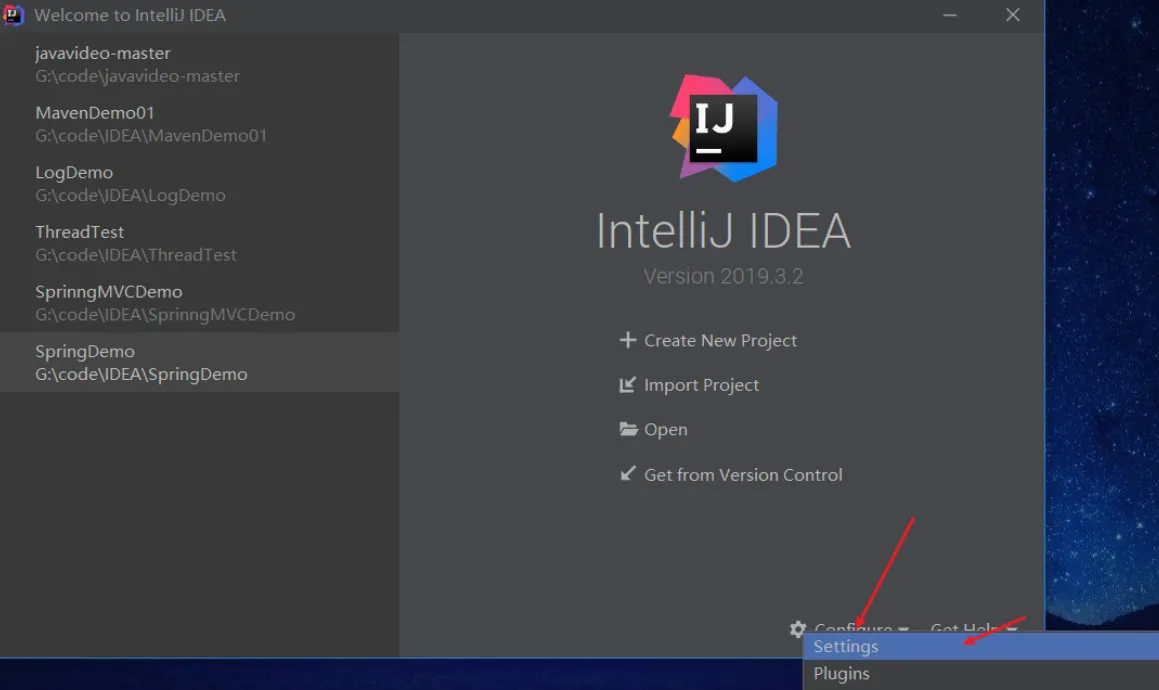The image size is (1159, 690).
Task: Click the Get from Version Control link
Action: [743, 475]
